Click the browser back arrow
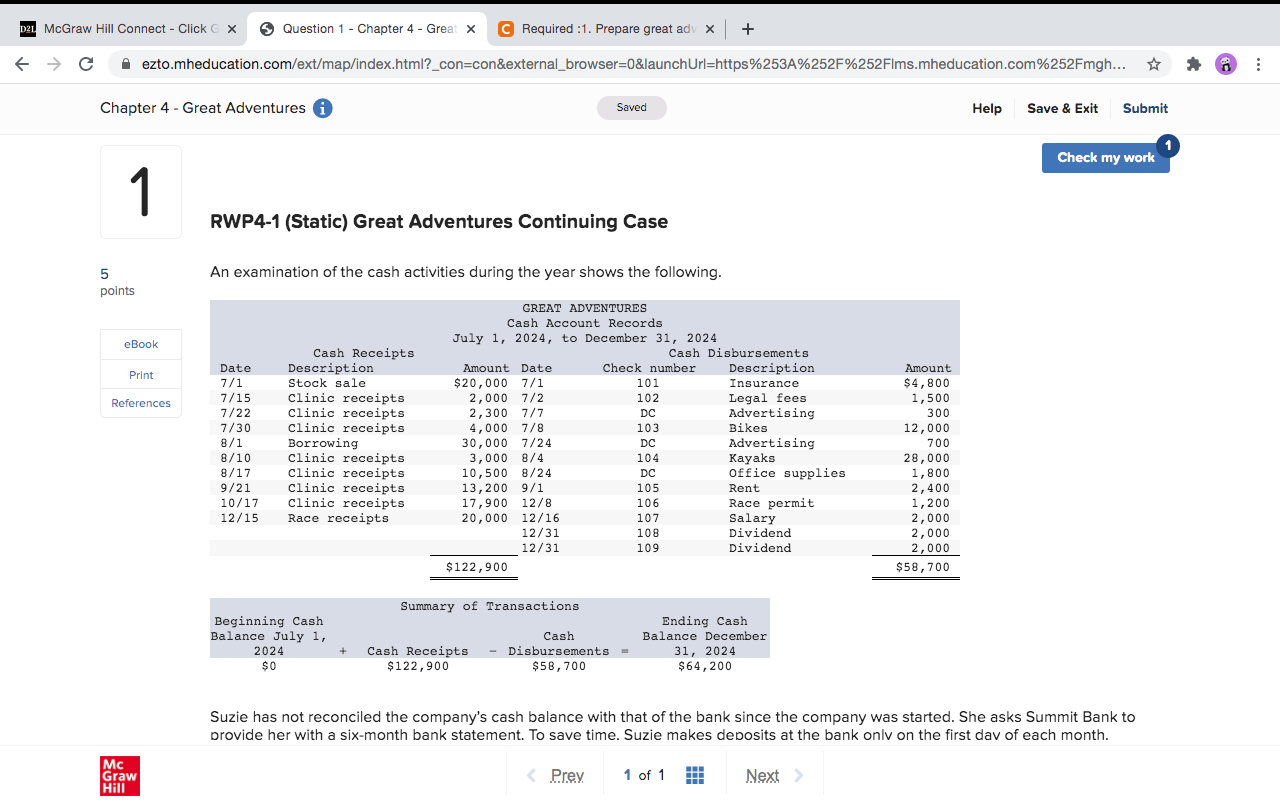 click(x=22, y=64)
